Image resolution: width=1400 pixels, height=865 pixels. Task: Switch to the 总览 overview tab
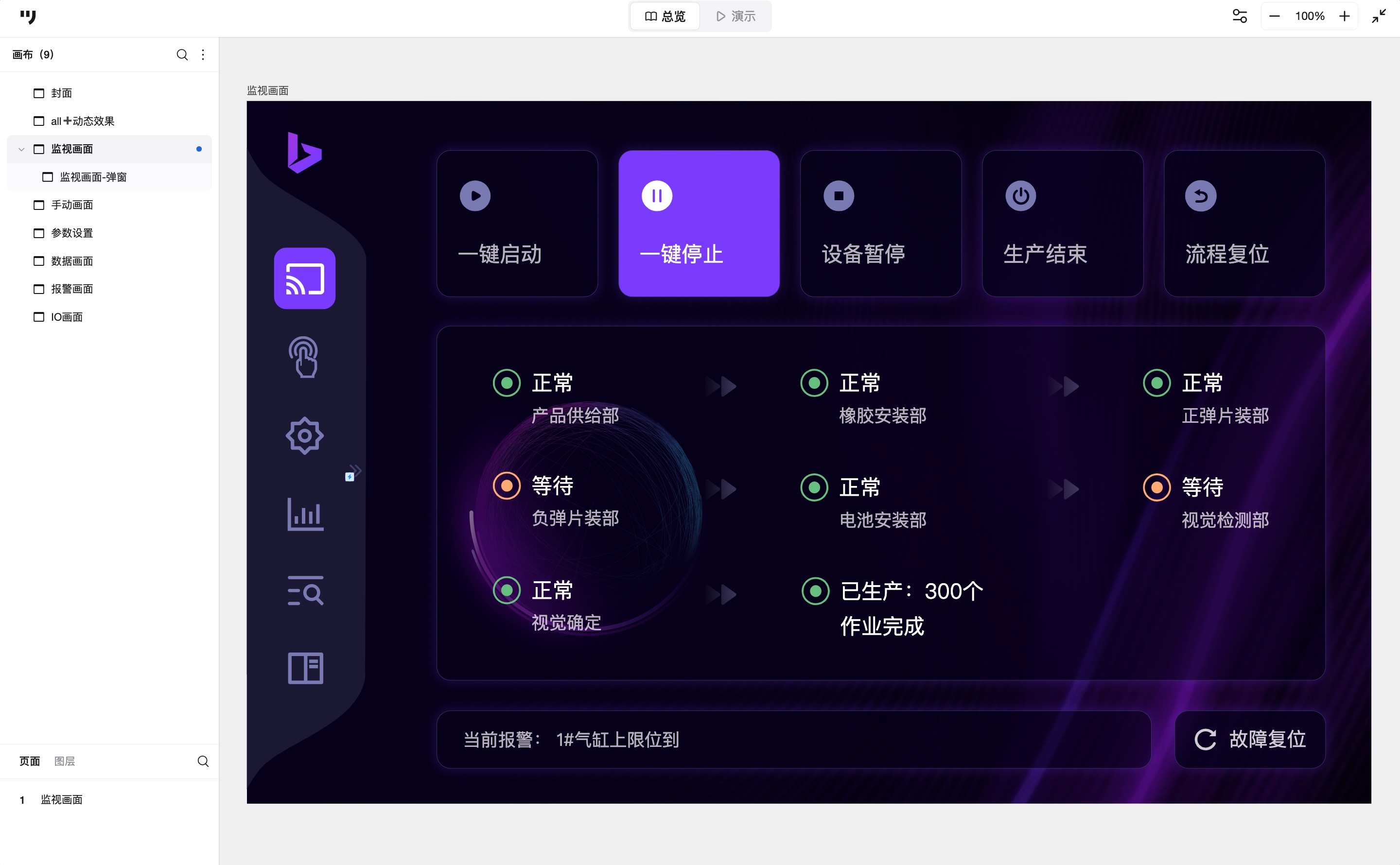[665, 16]
